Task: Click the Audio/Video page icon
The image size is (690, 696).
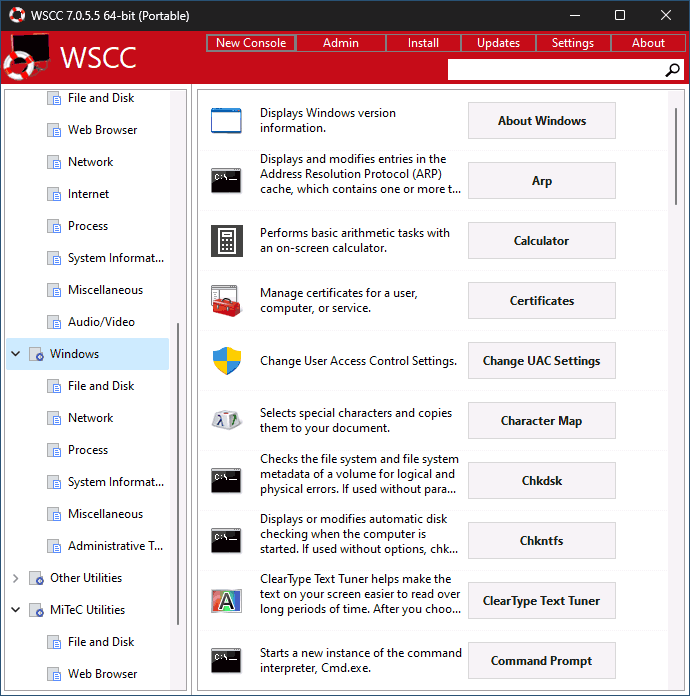Action: click(54, 322)
